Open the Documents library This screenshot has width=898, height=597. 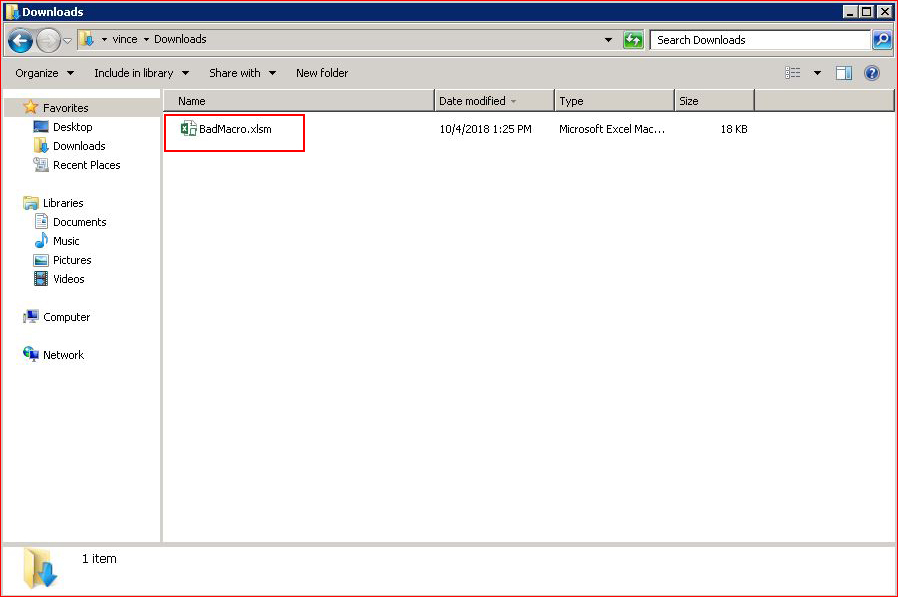coord(80,222)
